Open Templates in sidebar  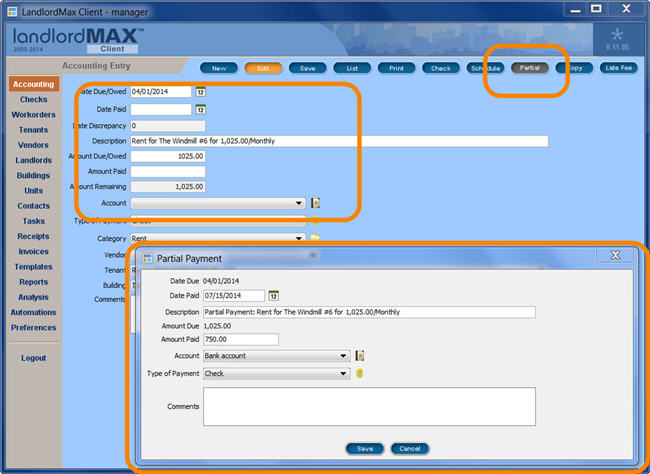pos(34,267)
